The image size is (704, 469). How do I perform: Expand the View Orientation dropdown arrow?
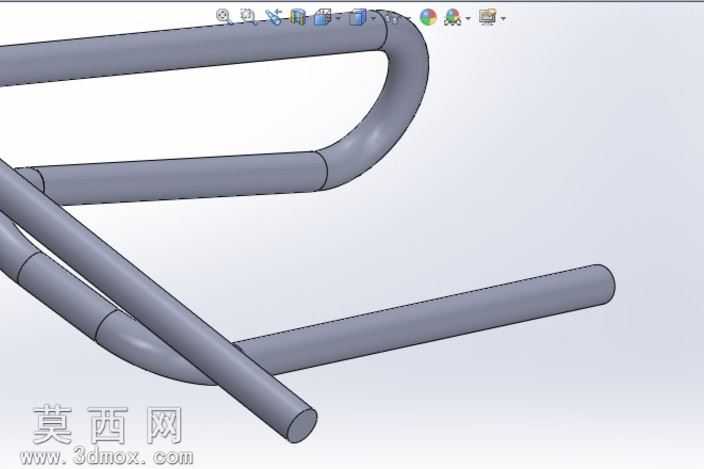338,18
